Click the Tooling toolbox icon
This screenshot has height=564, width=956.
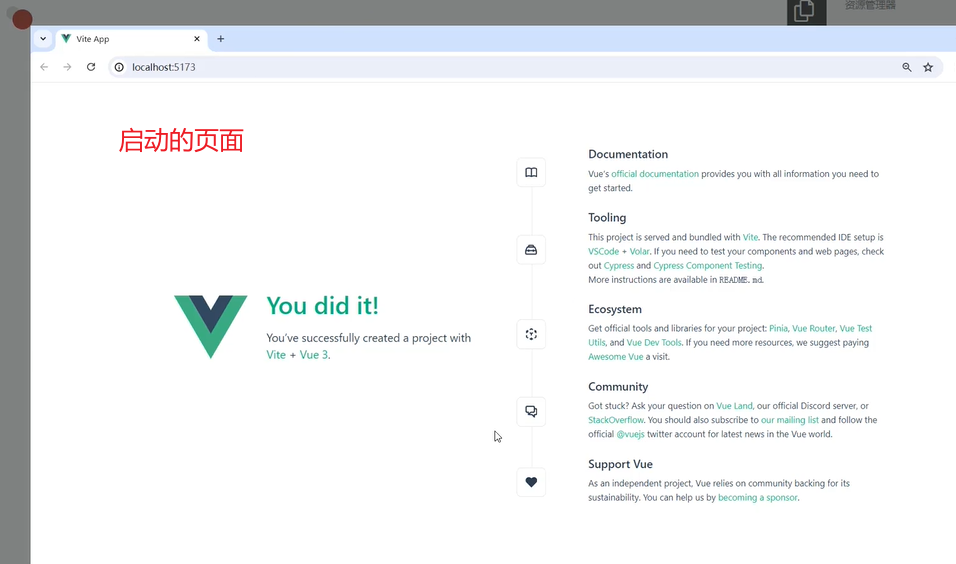coord(531,250)
